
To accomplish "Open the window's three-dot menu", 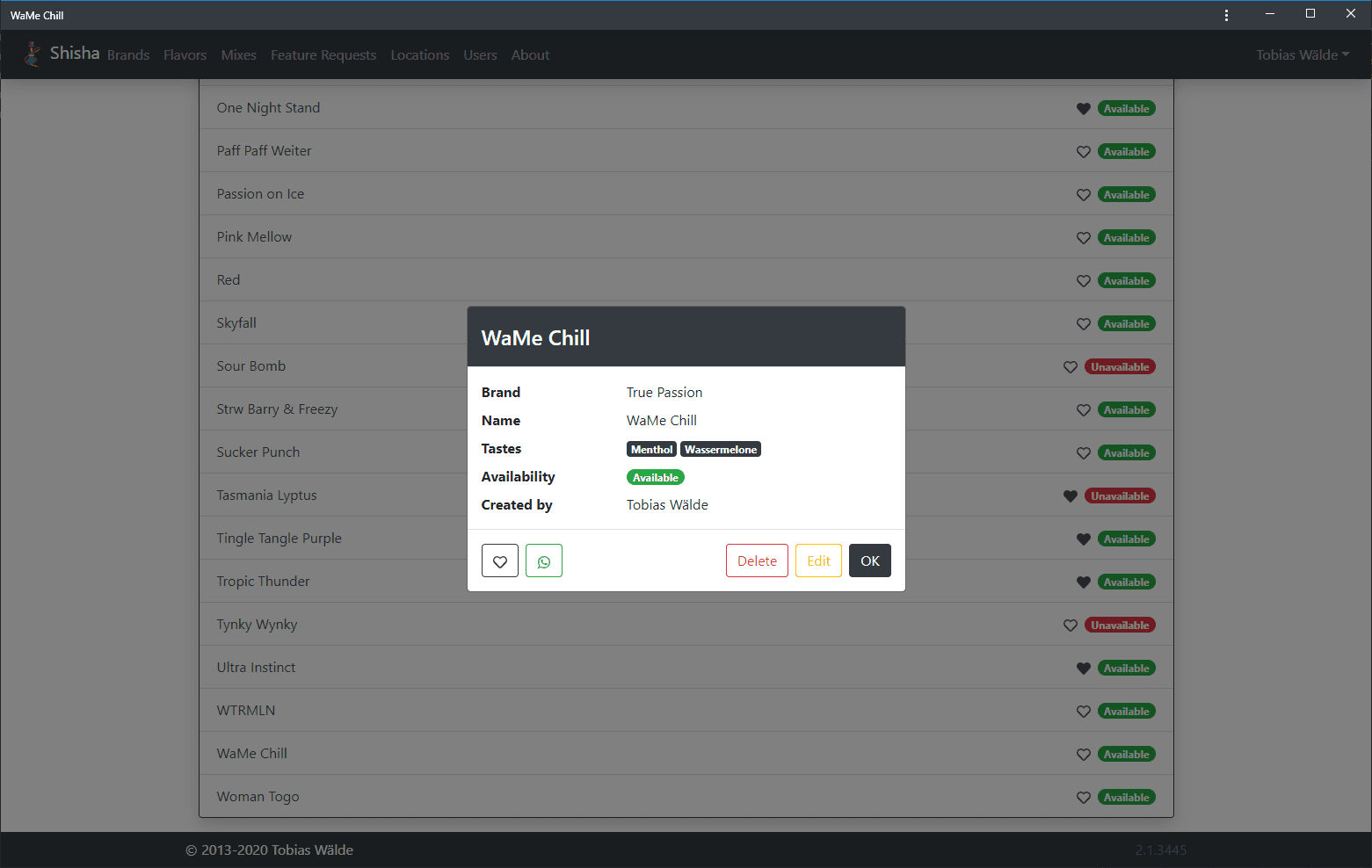I will [1226, 15].
